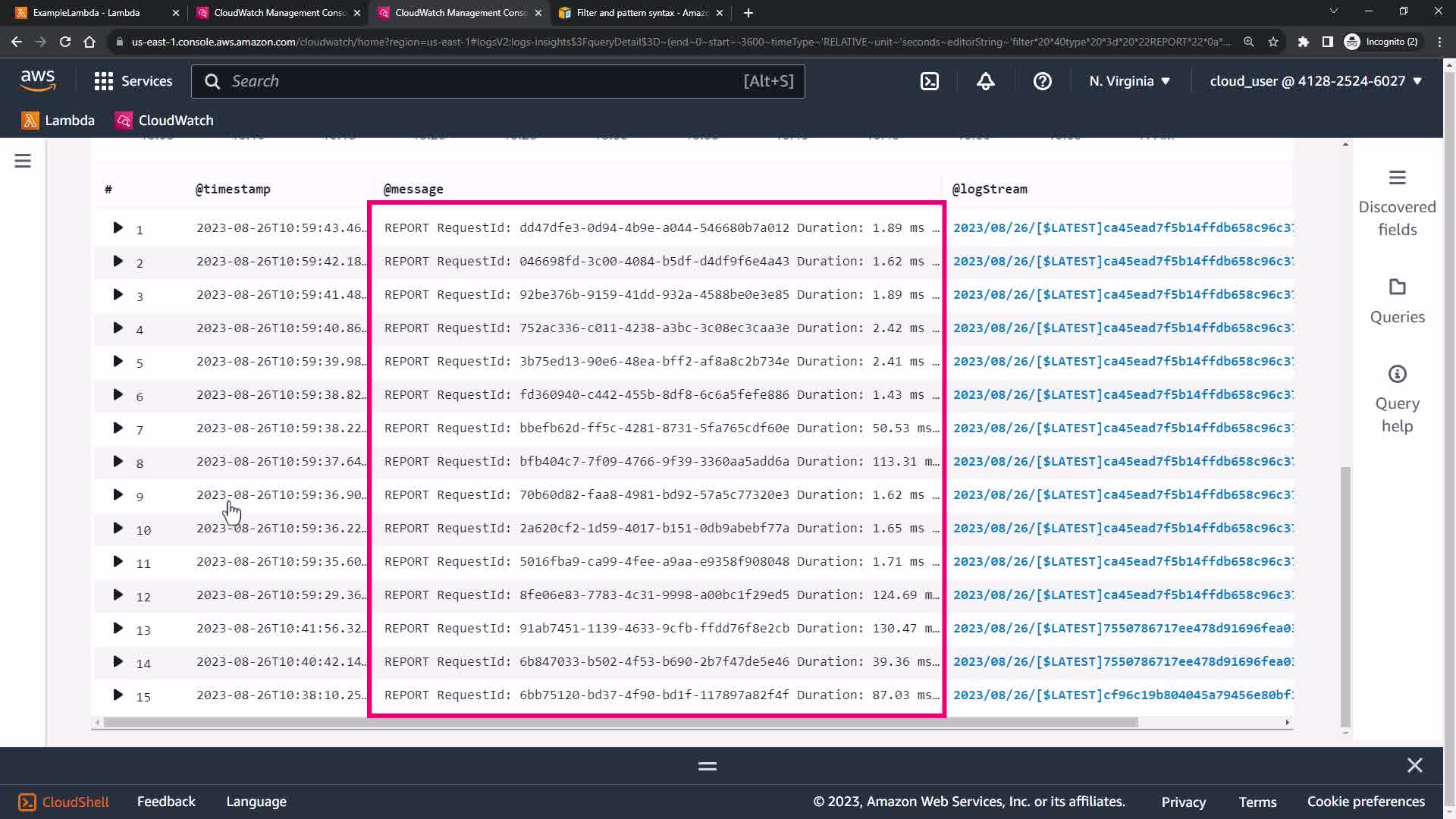
Task: Click the AWS logo home icon
Action: [38, 80]
